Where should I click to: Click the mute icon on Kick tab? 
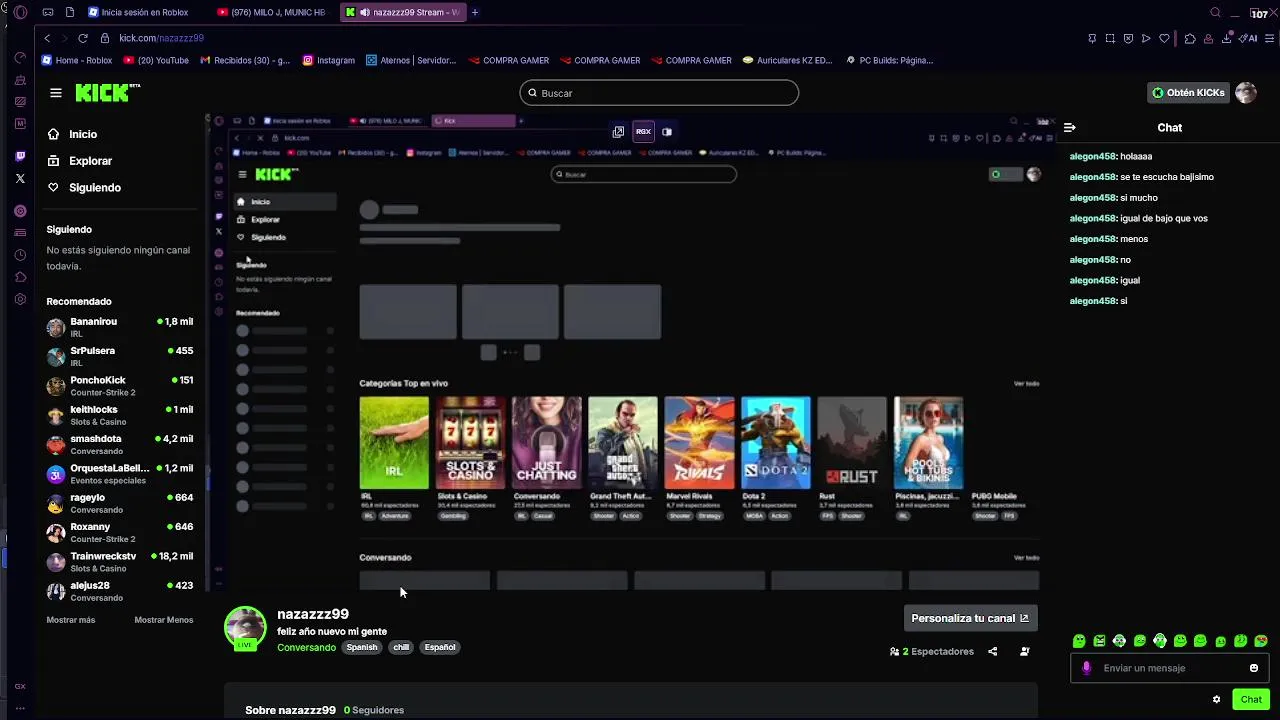(x=364, y=12)
